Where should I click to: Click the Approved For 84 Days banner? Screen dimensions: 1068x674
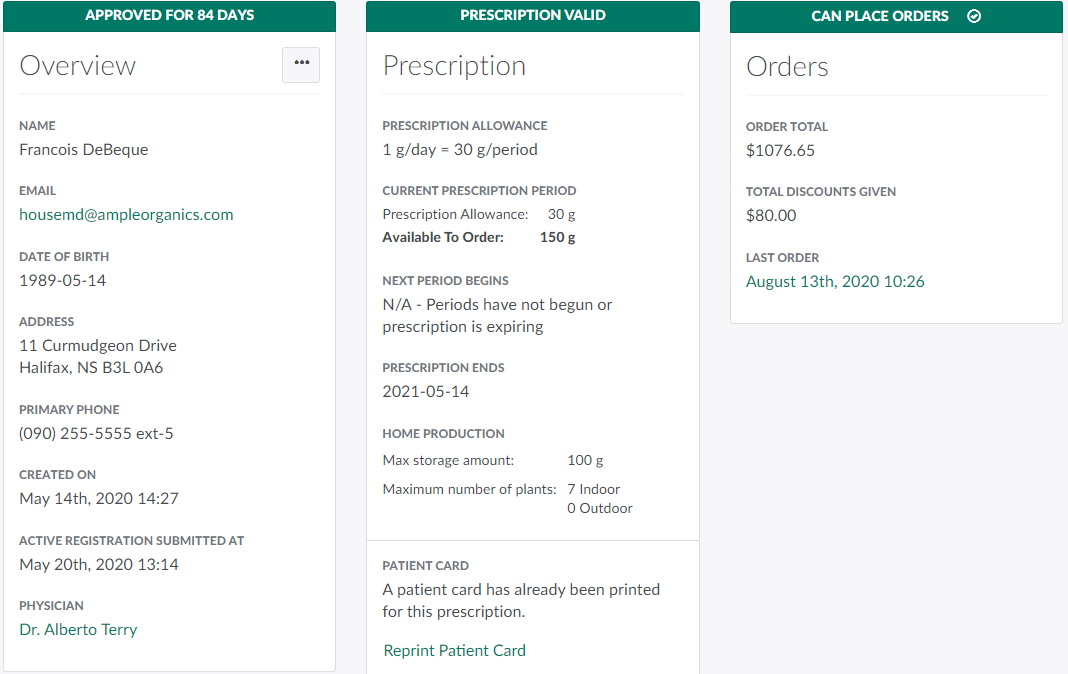coord(169,16)
